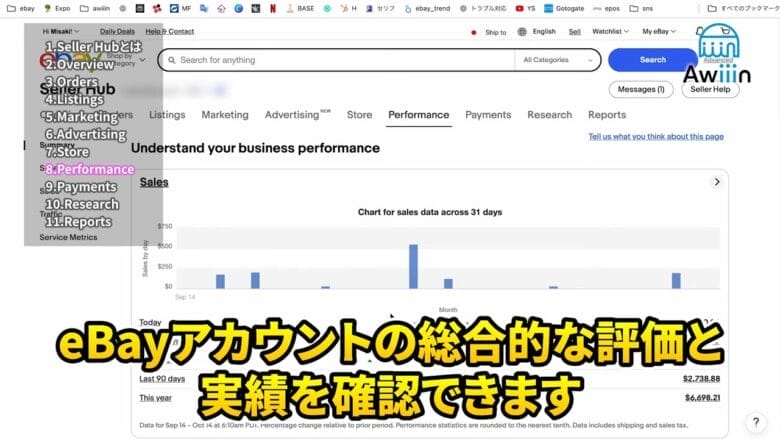Open the Gotogate bookmark
This screenshot has width=780, height=439.
pyautogui.click(x=563, y=8)
